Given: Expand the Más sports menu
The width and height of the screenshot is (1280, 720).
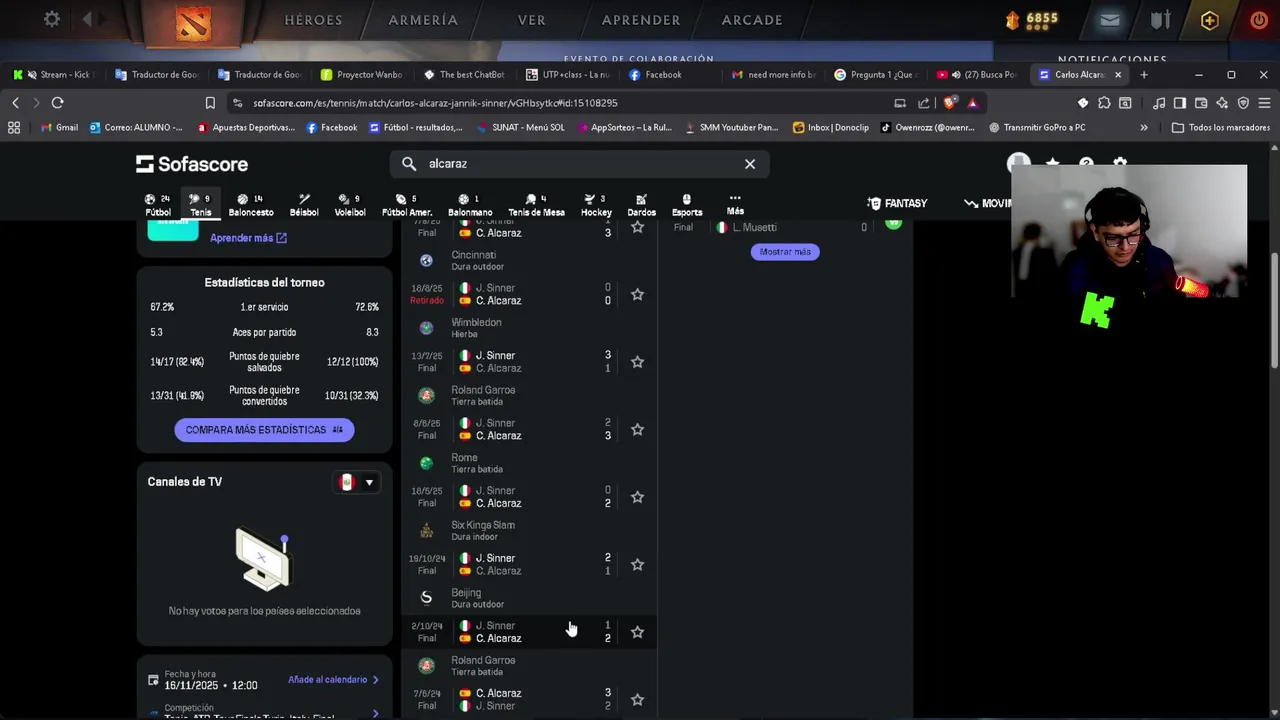Looking at the screenshot, I should (735, 204).
